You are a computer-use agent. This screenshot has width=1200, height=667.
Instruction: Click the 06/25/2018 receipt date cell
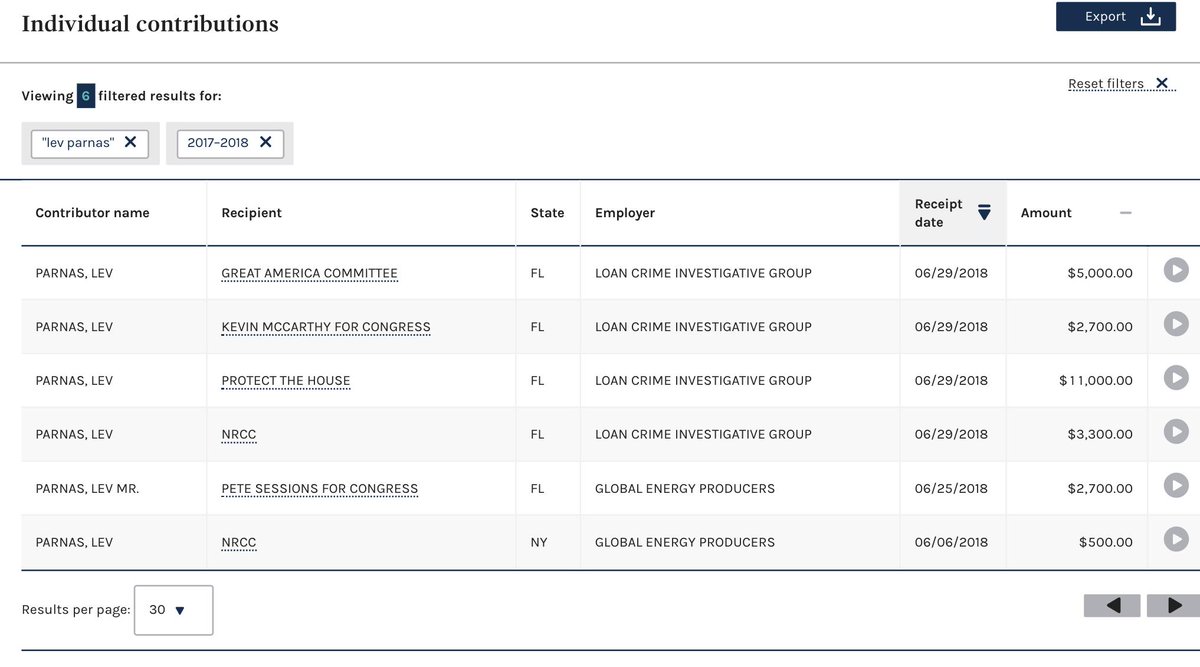click(x=951, y=489)
